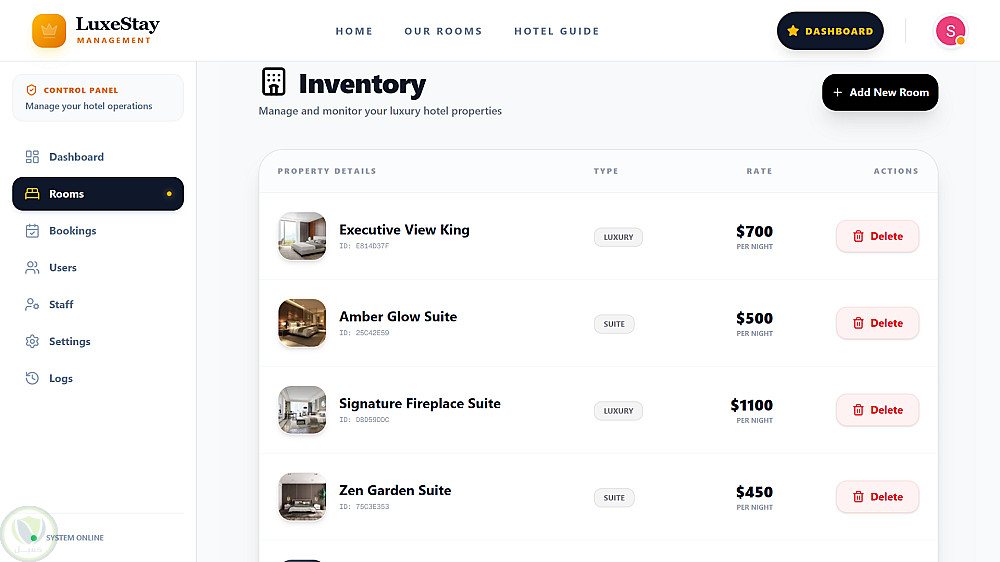
Task: Open the Logs history icon
Action: [32, 379]
